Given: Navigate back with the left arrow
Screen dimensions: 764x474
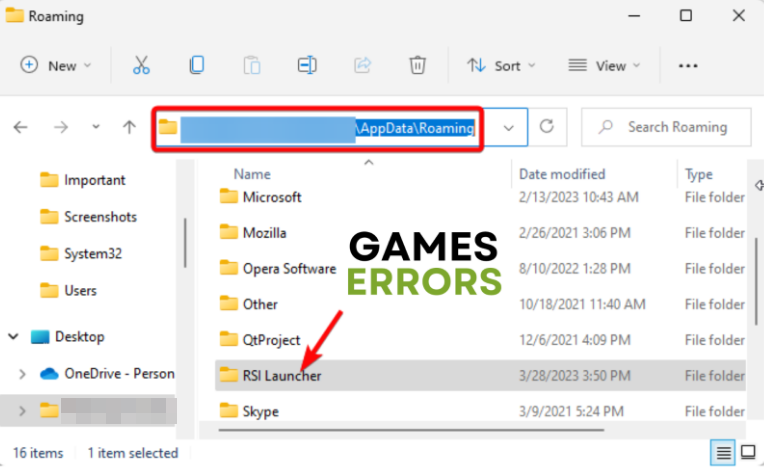Looking at the screenshot, I should pos(21,127).
